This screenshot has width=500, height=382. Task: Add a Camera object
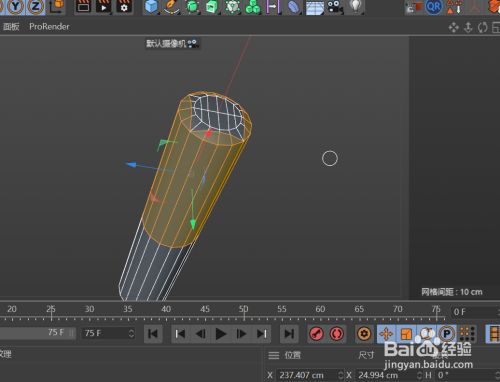[x=335, y=7]
